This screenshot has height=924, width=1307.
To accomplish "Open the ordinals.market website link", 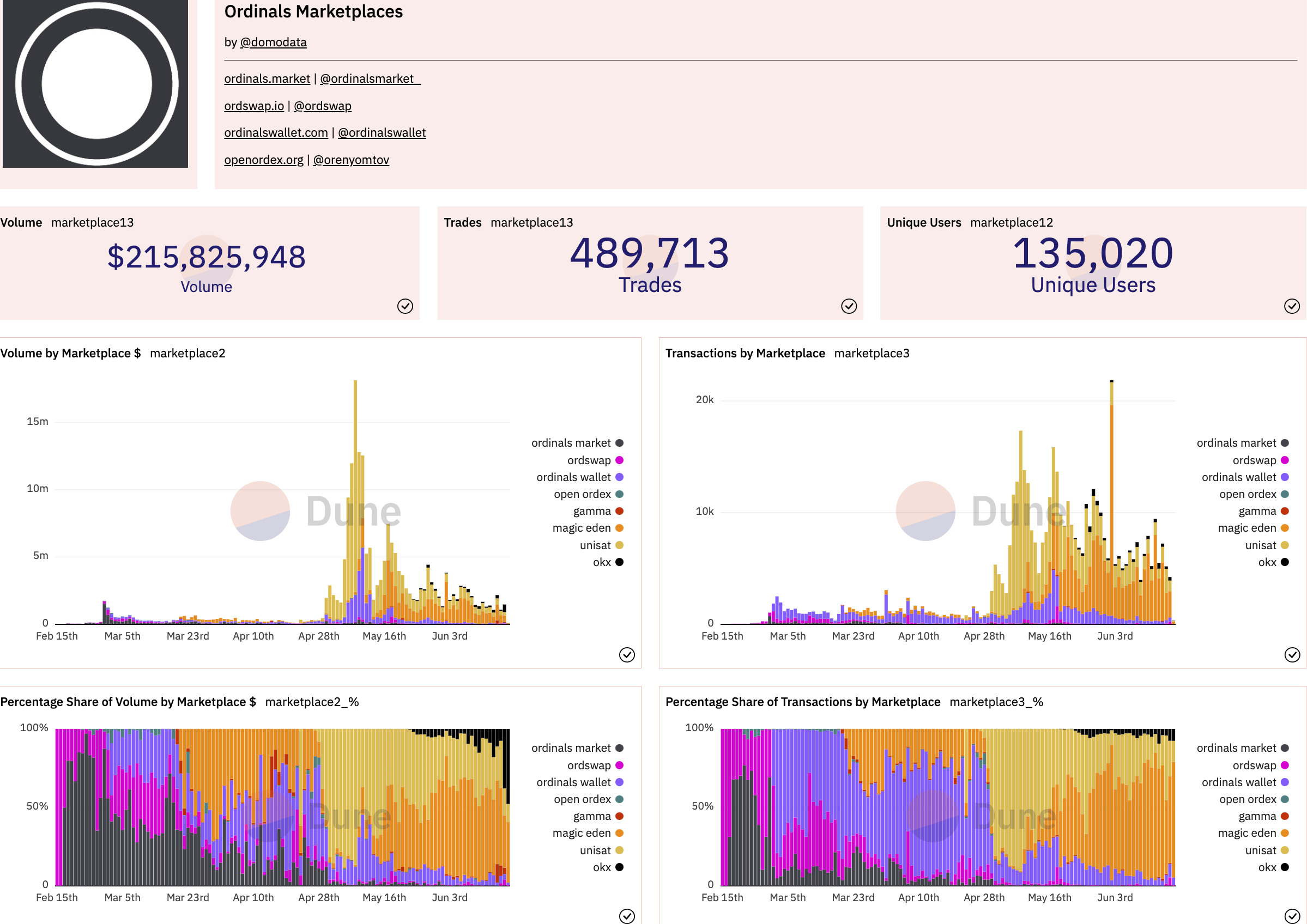I will pyautogui.click(x=267, y=78).
